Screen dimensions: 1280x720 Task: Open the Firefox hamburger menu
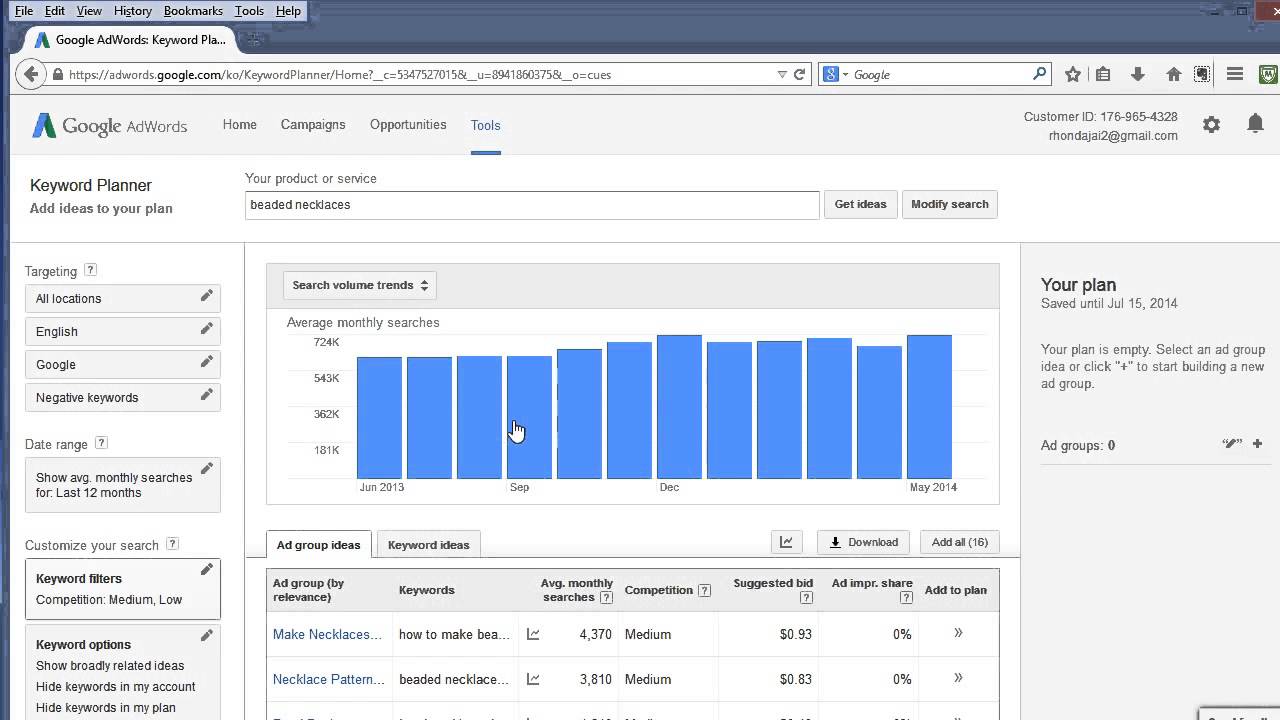1235,74
